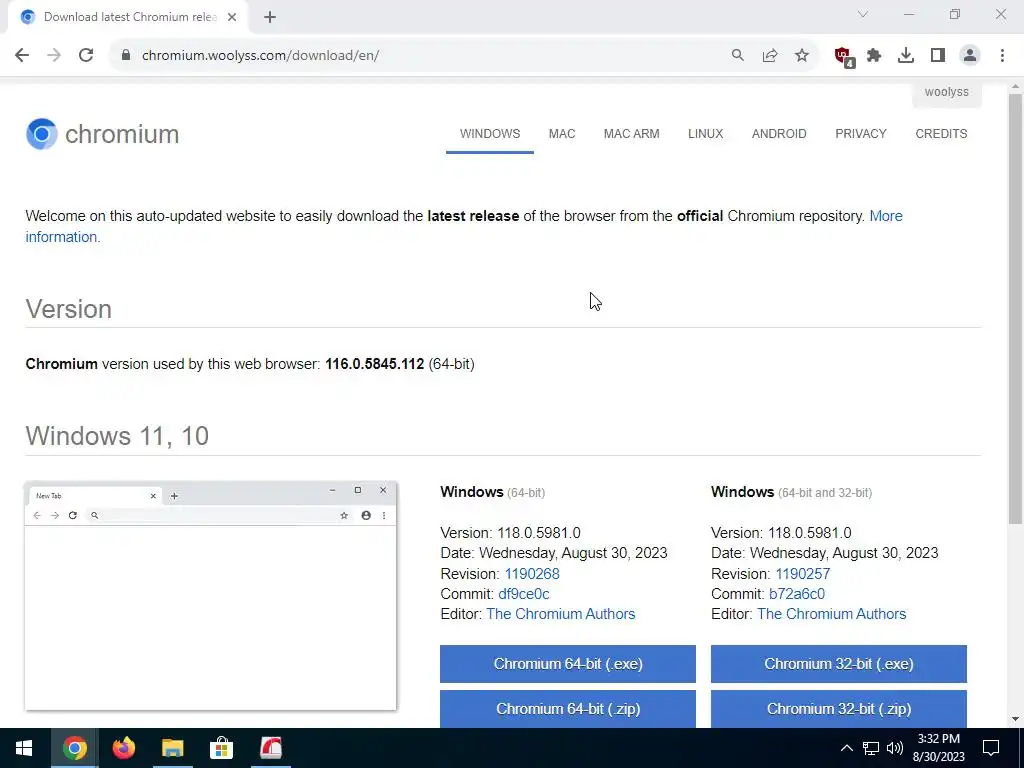Open commit b72a6c0 link
1024x768 pixels.
click(x=797, y=594)
